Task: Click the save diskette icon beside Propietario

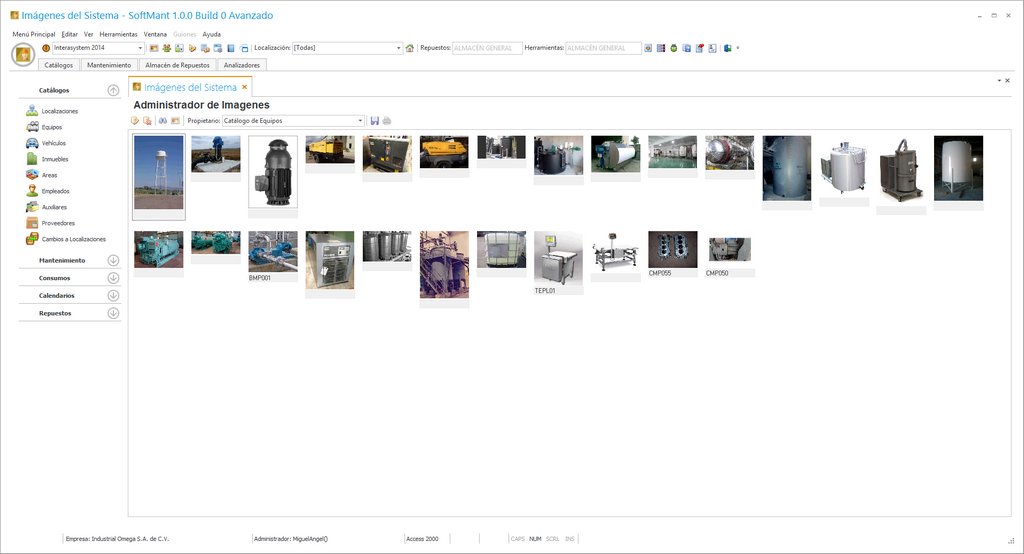Action: 374,121
